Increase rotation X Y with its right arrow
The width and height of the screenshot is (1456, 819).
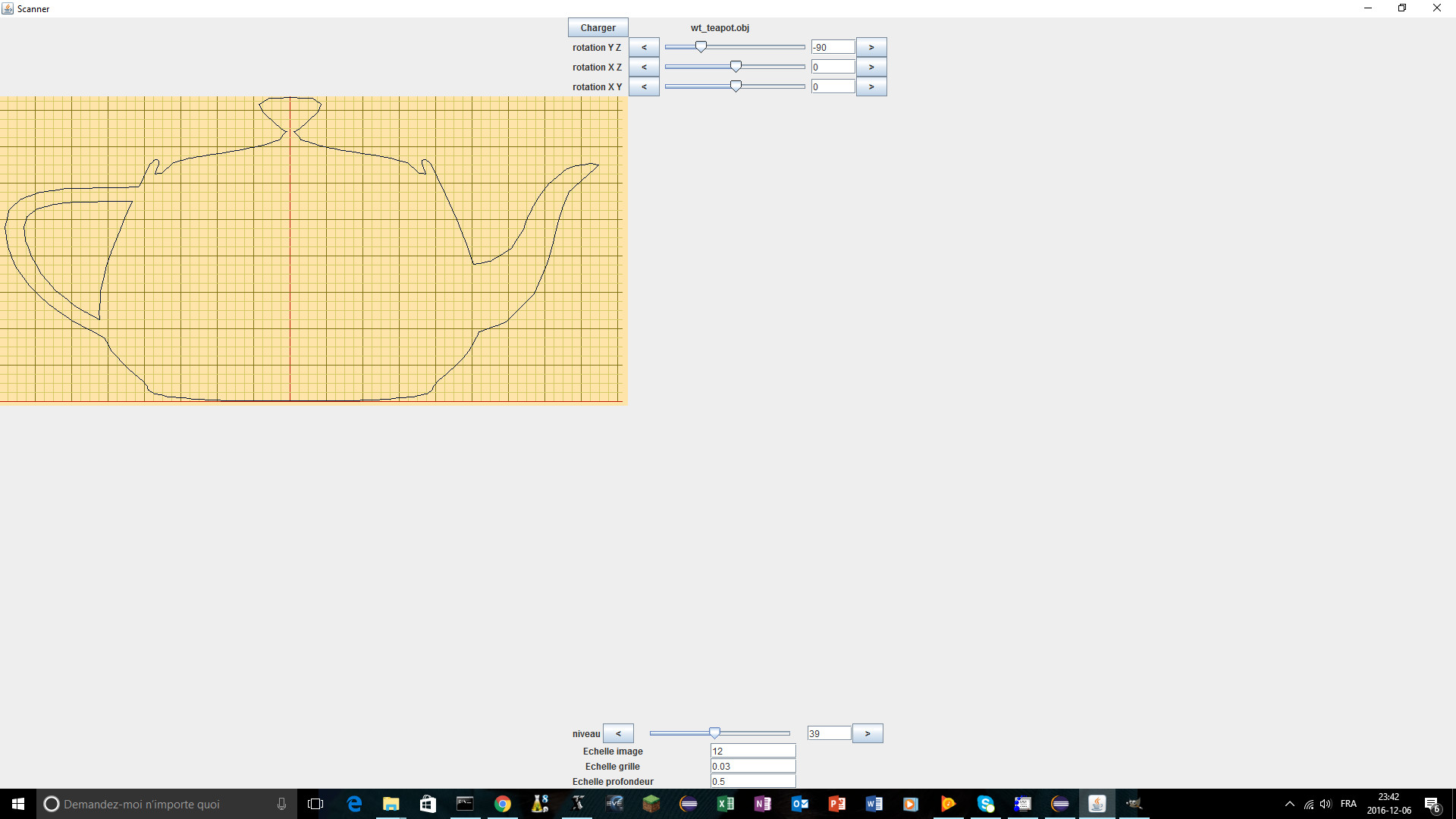coord(871,86)
